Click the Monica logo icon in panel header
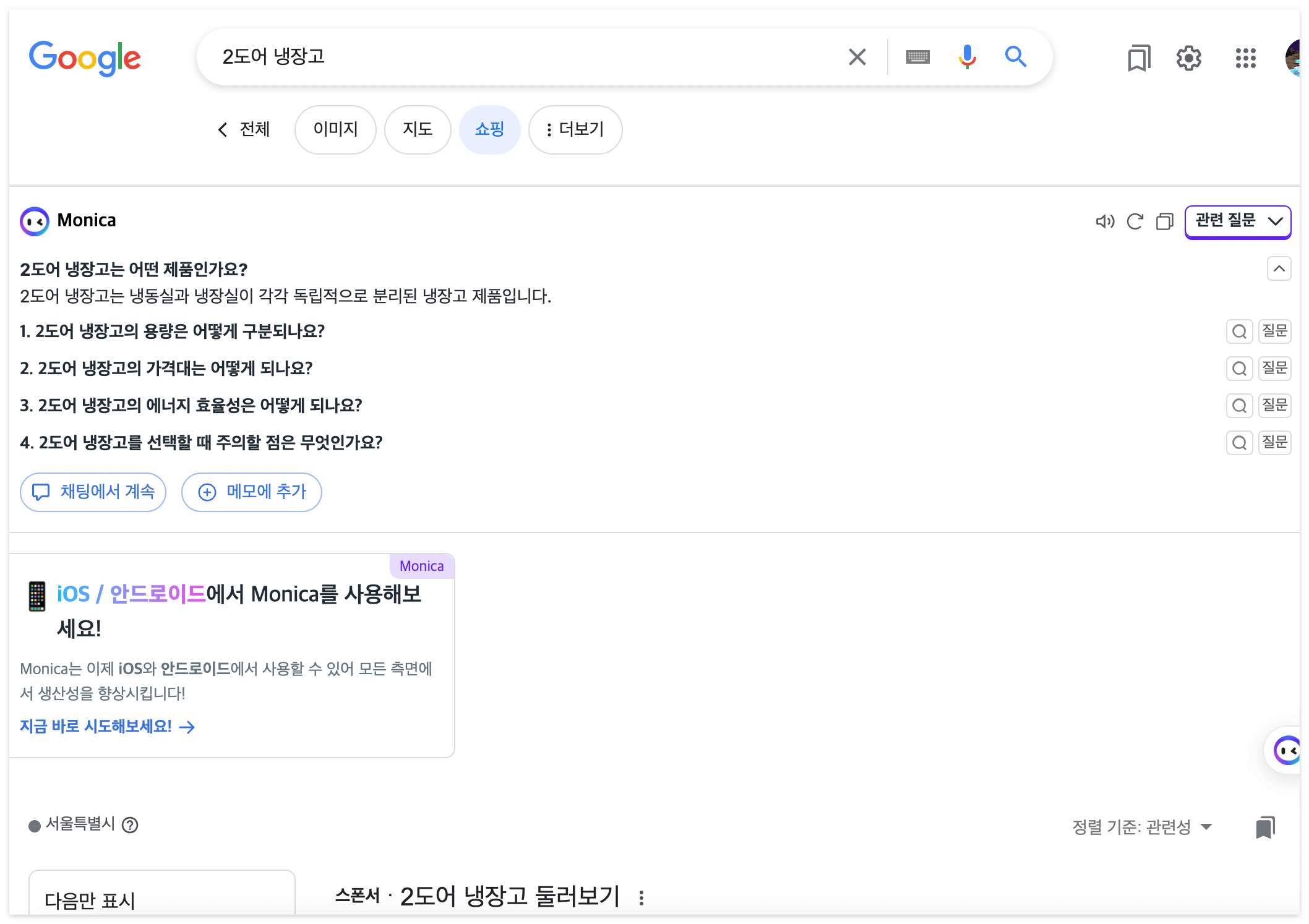 tap(35, 221)
